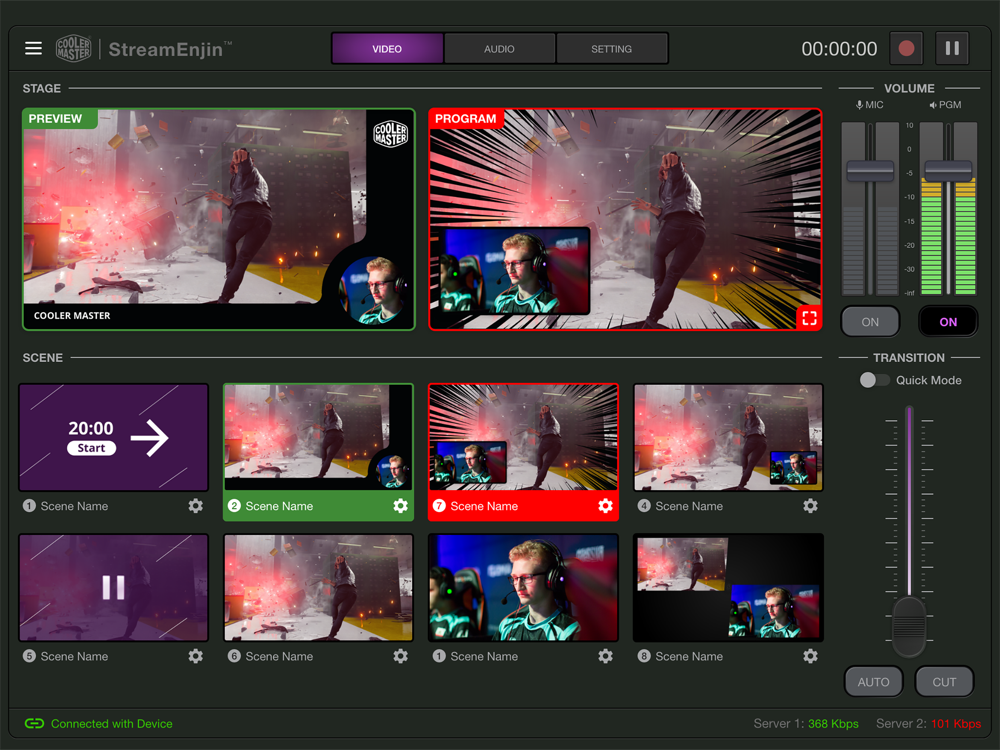
Task: Select the green-bordered scene 2 thumbnail
Action: pyautogui.click(x=318, y=438)
